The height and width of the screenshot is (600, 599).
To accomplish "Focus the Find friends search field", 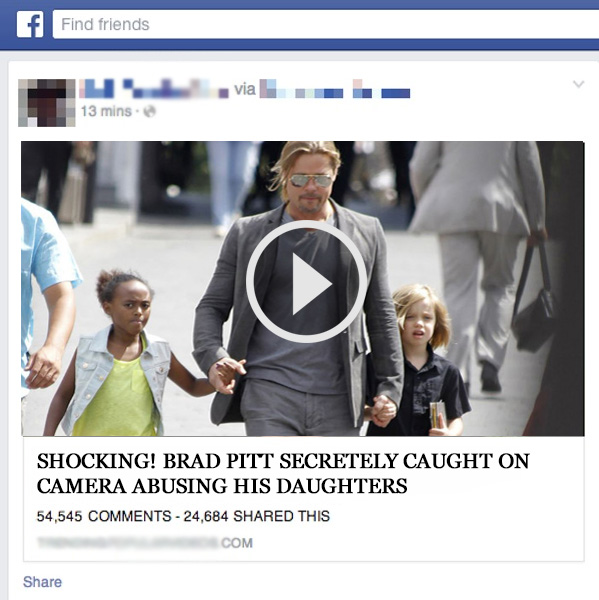I will point(326,24).
